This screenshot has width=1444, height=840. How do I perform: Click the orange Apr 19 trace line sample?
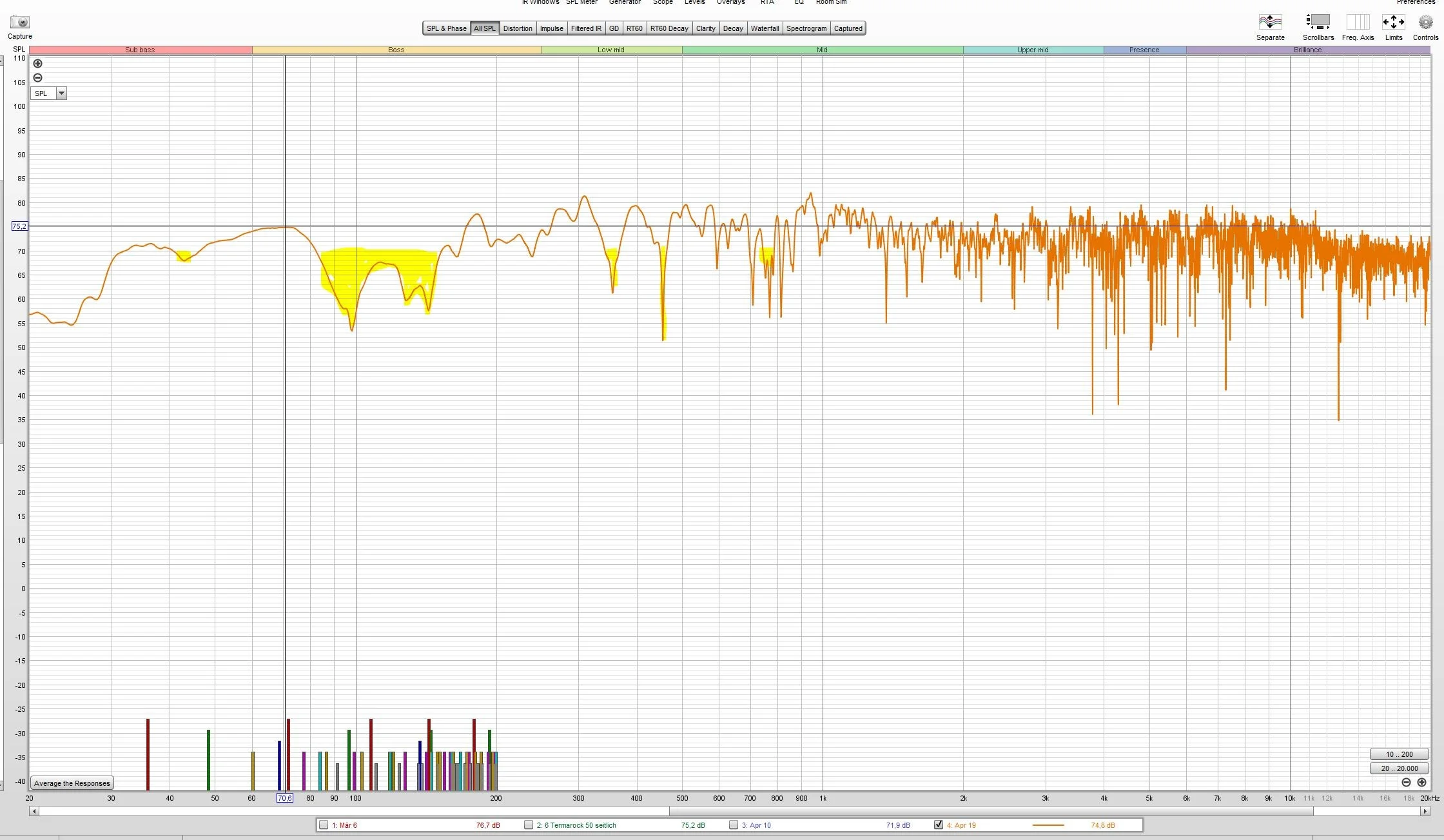click(1048, 825)
